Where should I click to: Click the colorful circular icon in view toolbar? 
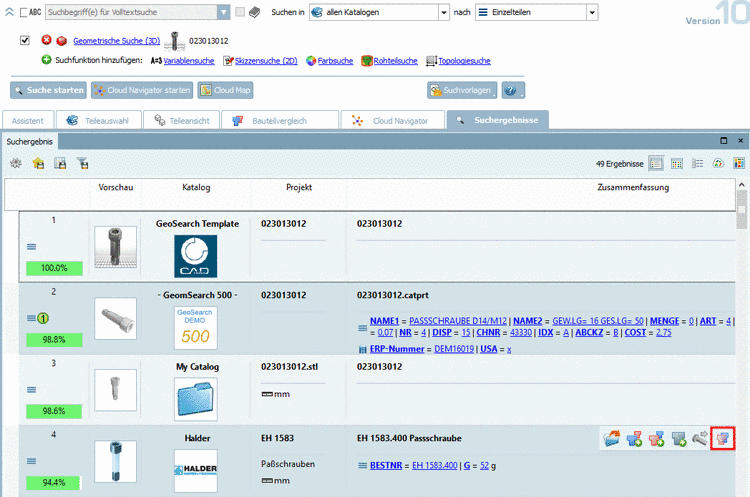pos(718,164)
